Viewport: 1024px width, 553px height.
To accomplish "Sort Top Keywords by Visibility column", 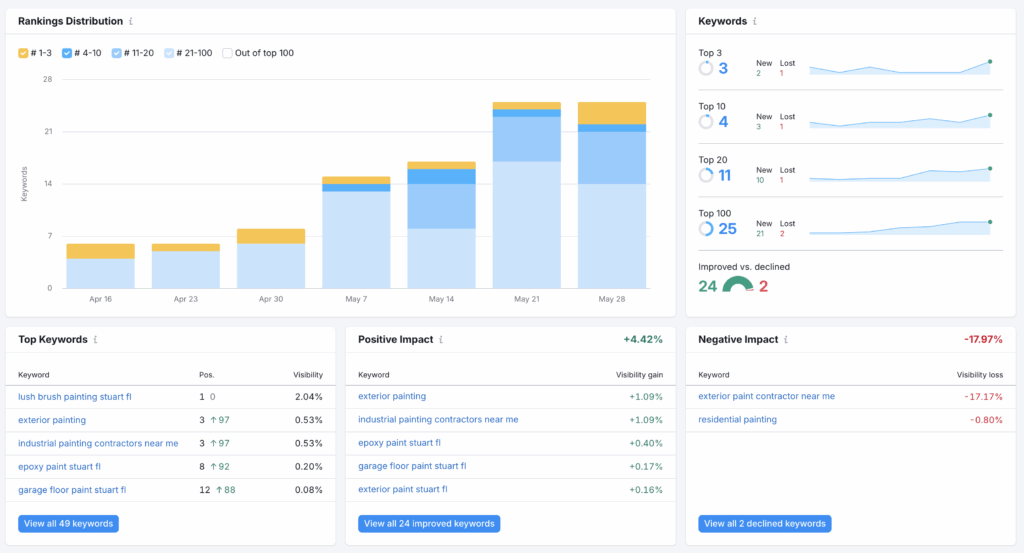I will (x=307, y=375).
